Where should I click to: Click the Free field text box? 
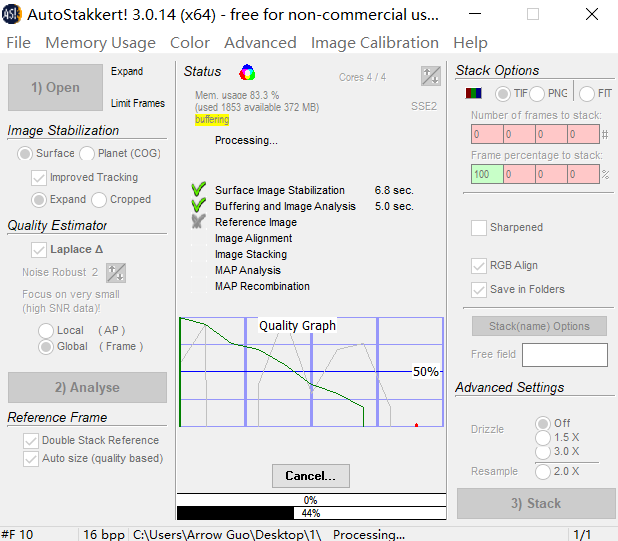(x=564, y=355)
